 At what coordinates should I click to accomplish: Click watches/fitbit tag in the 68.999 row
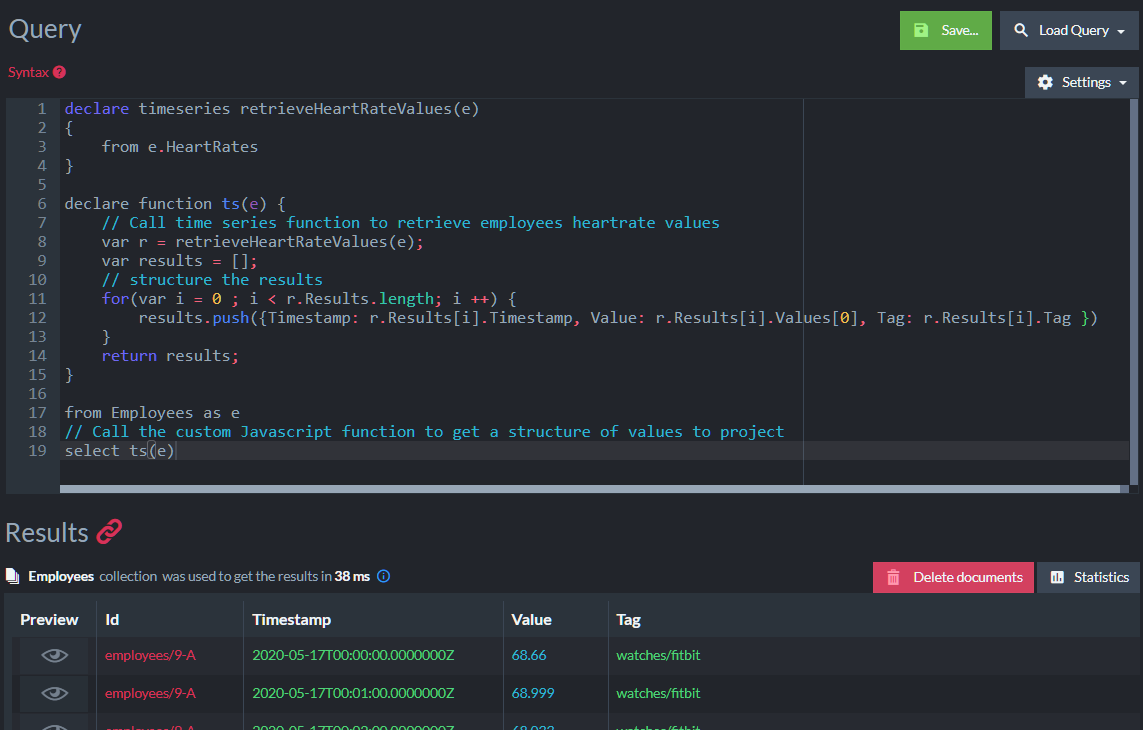[x=658, y=694]
